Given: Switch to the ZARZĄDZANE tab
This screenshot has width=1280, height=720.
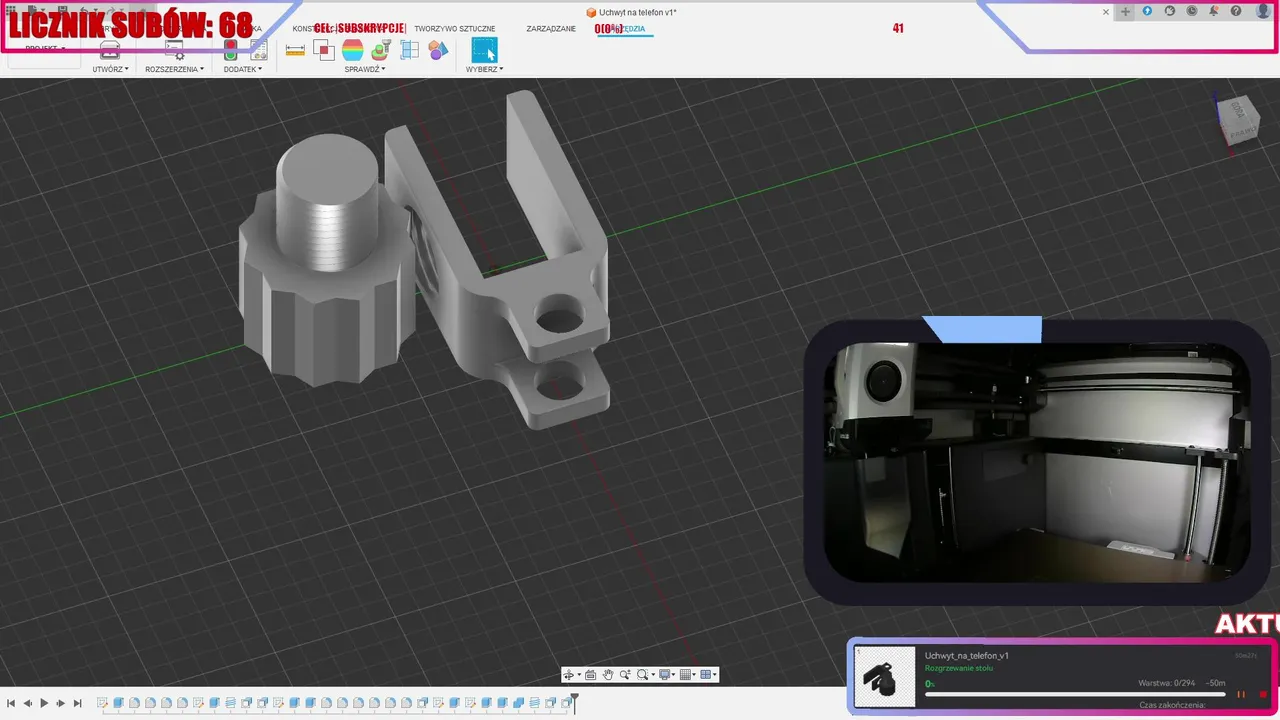Looking at the screenshot, I should pyautogui.click(x=551, y=29).
